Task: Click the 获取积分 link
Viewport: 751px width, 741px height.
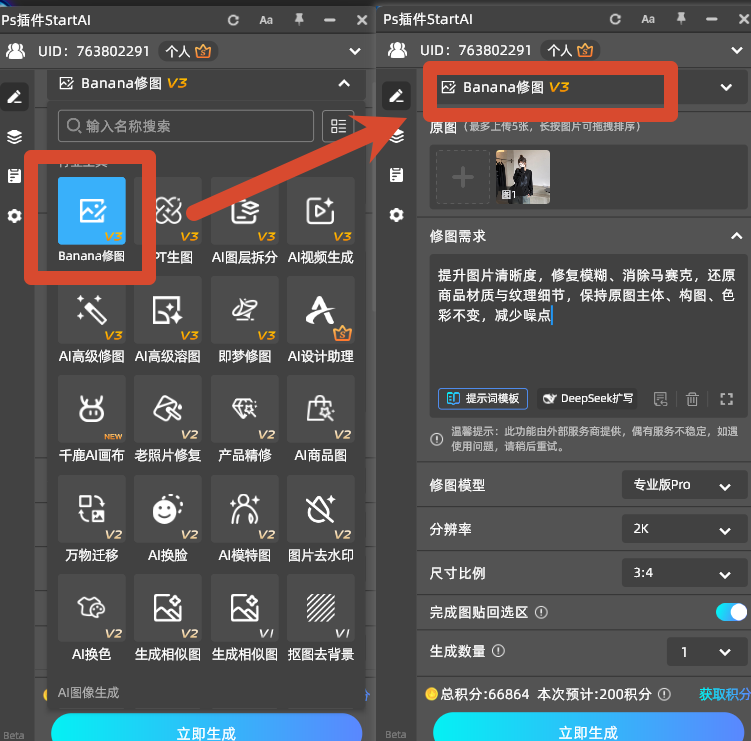Action: tap(725, 694)
